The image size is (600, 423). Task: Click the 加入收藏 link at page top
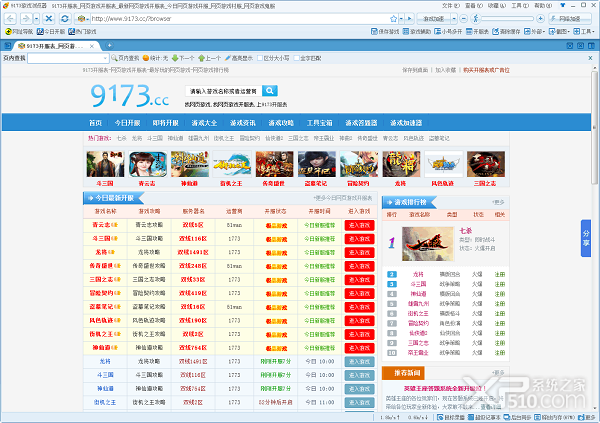click(445, 70)
